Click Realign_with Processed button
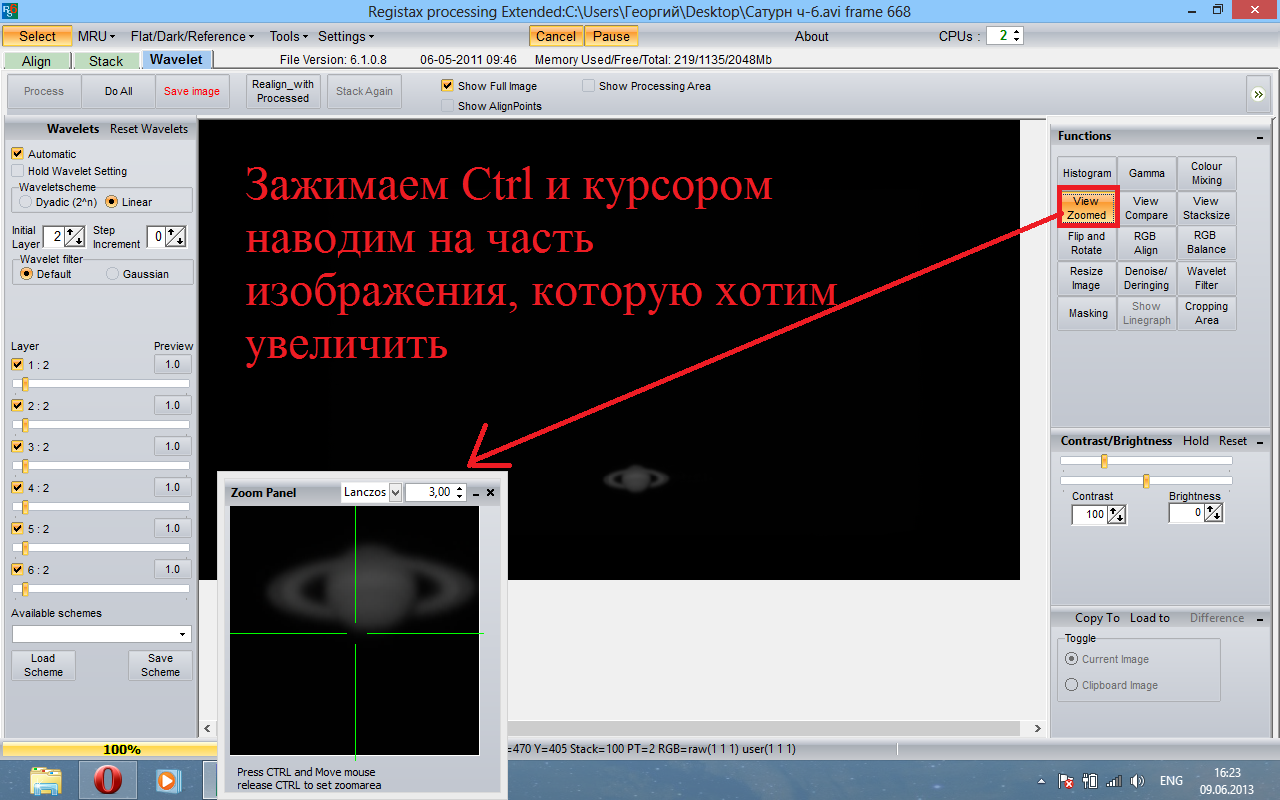The image size is (1280, 800). pos(283,91)
